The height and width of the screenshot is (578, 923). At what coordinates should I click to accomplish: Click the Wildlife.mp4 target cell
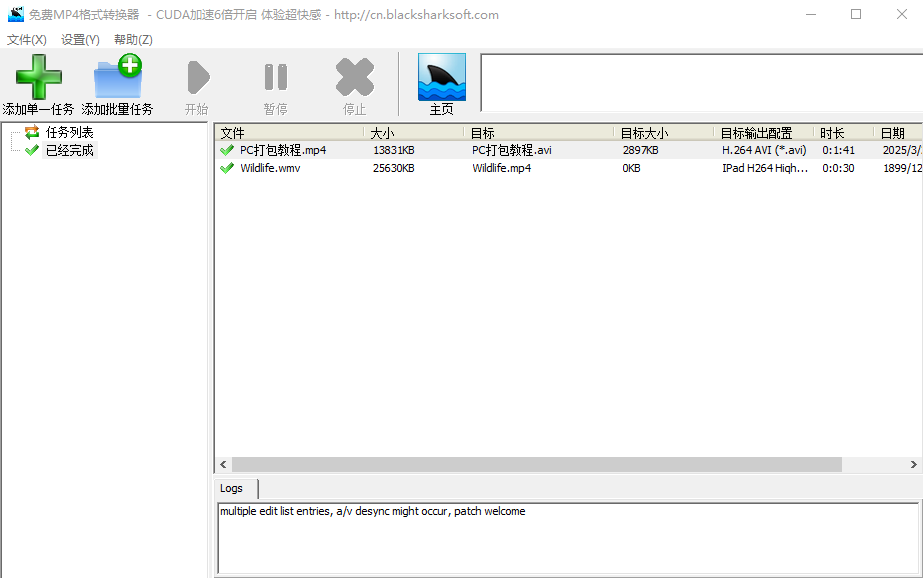click(502, 168)
